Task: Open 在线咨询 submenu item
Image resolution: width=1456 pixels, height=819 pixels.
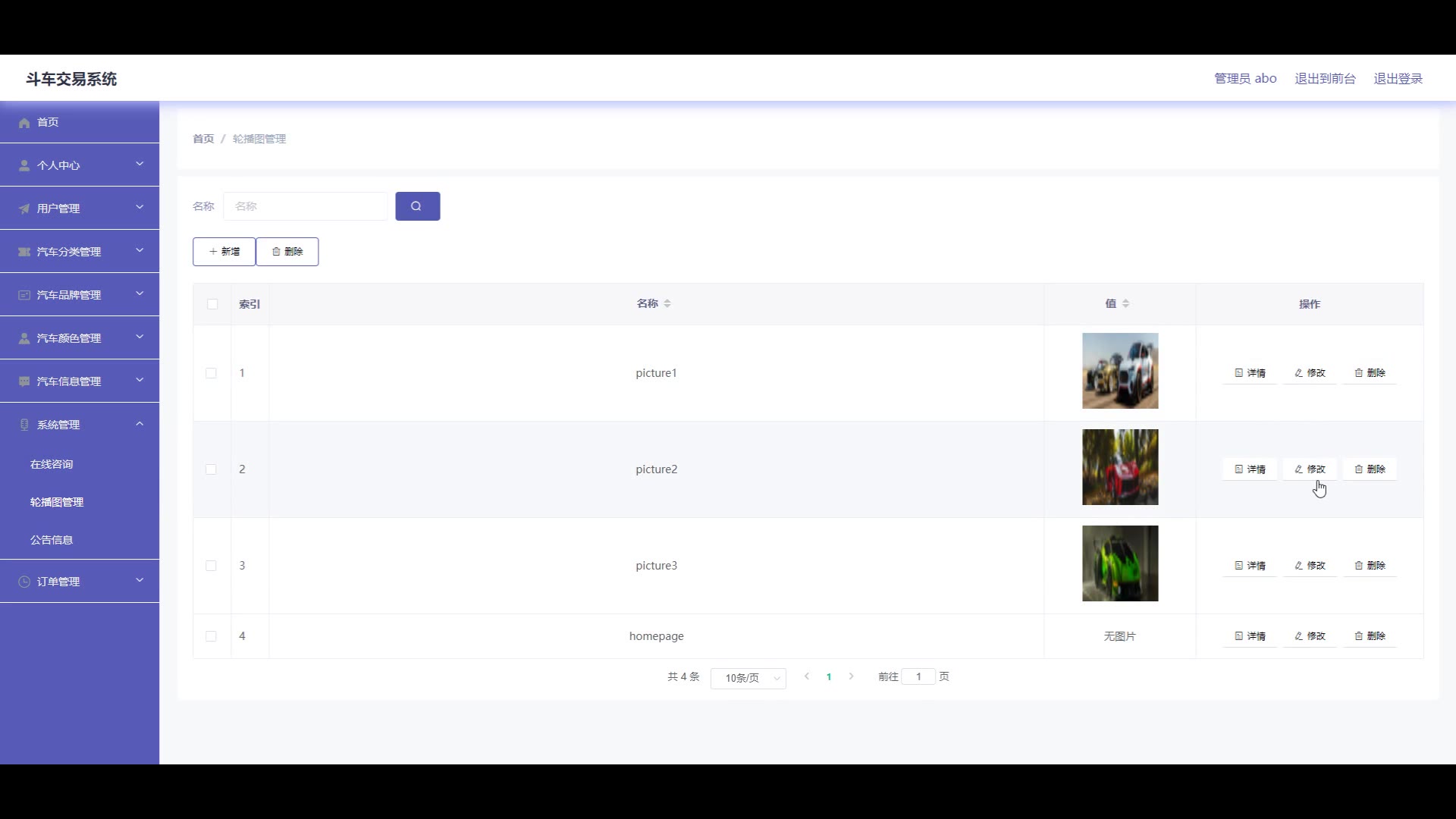Action: point(52,464)
